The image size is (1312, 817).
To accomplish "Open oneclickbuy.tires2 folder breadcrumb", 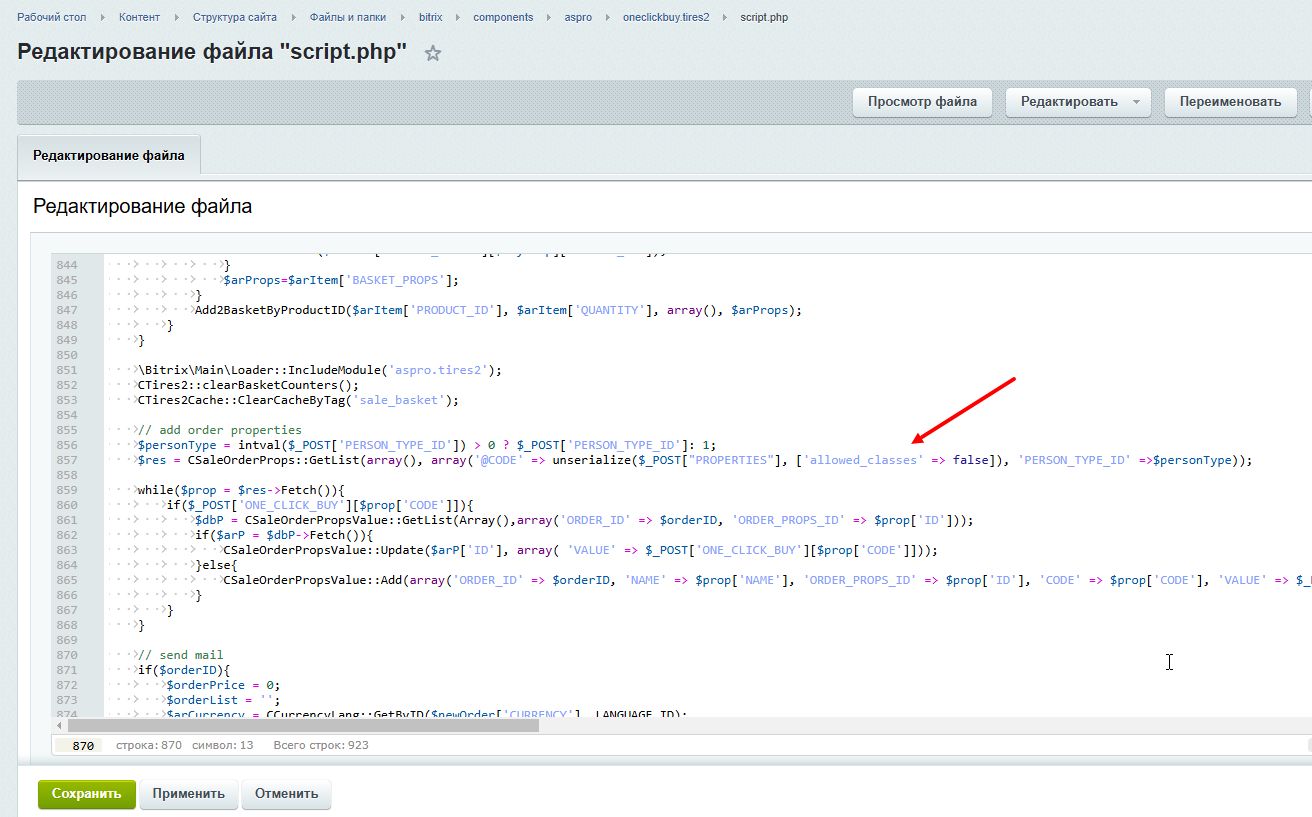I will click(666, 17).
